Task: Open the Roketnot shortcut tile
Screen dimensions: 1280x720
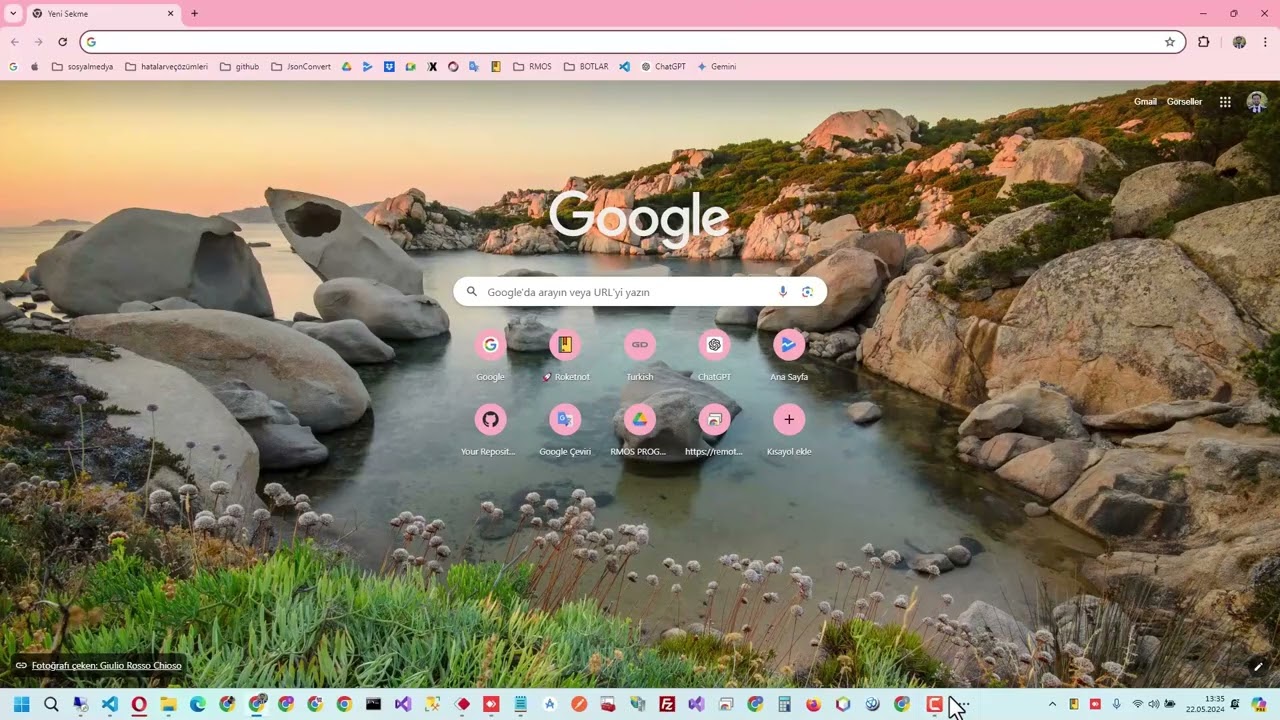Action: pyautogui.click(x=565, y=355)
